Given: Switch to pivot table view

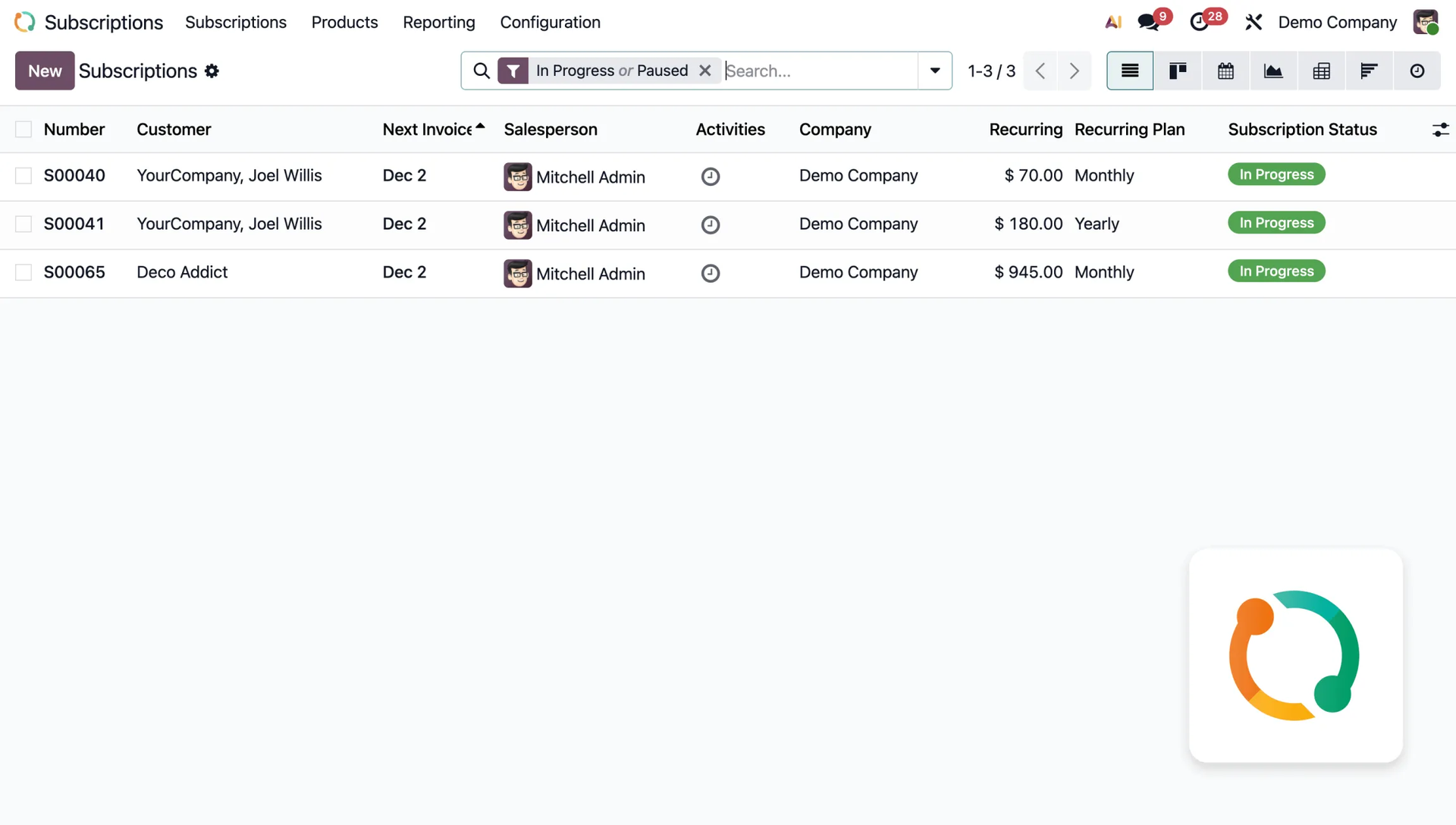Looking at the screenshot, I should tap(1321, 71).
